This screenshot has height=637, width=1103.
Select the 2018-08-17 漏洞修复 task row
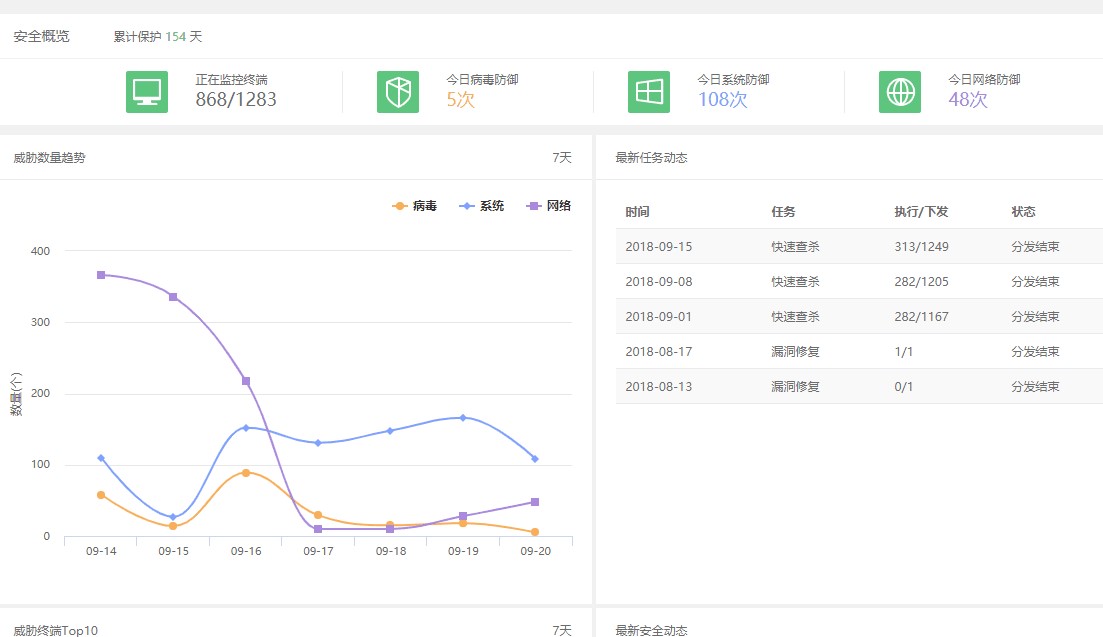pos(859,352)
